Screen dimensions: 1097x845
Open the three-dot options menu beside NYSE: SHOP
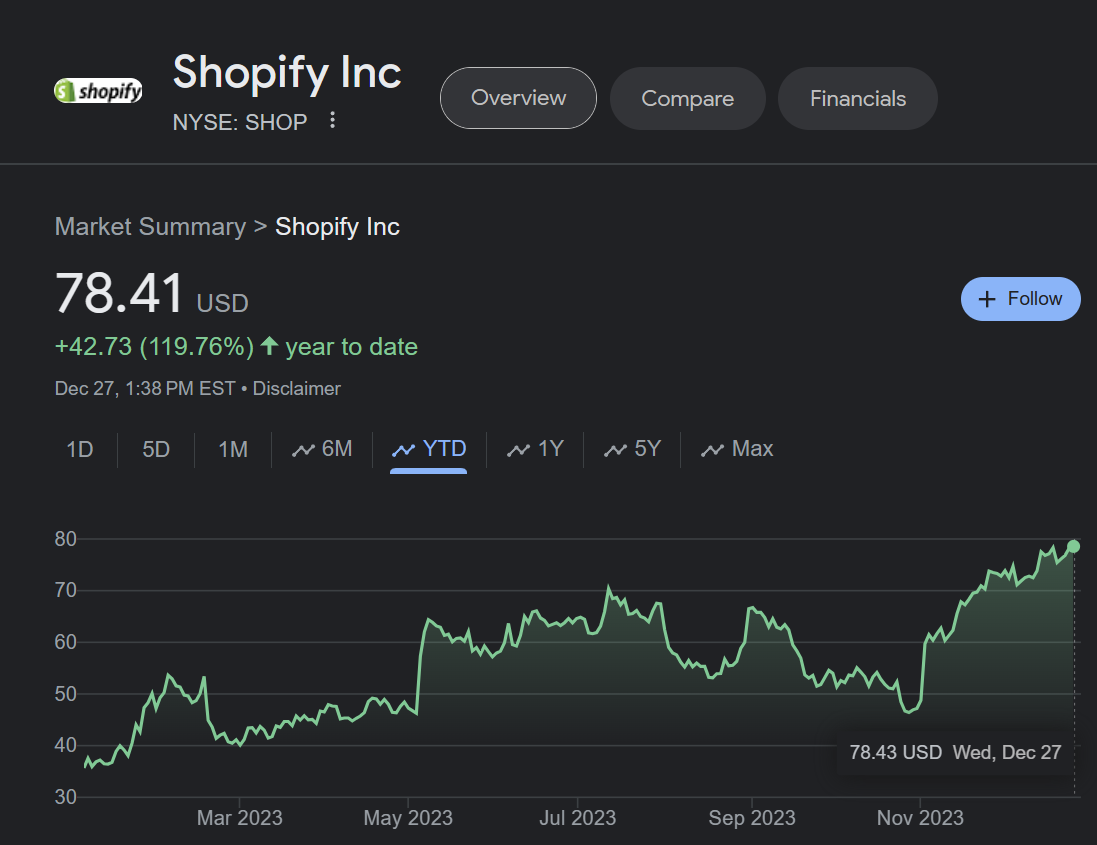pyautogui.click(x=332, y=120)
